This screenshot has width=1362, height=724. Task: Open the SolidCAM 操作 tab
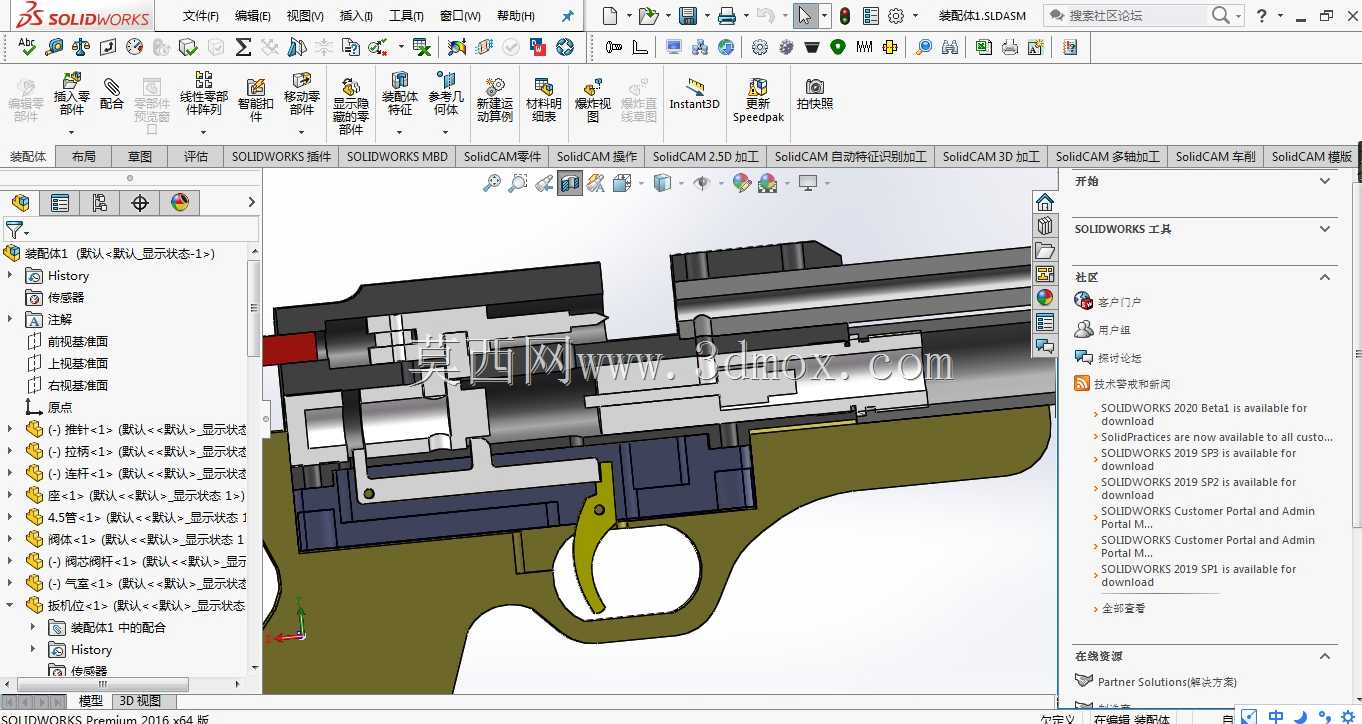(x=597, y=156)
